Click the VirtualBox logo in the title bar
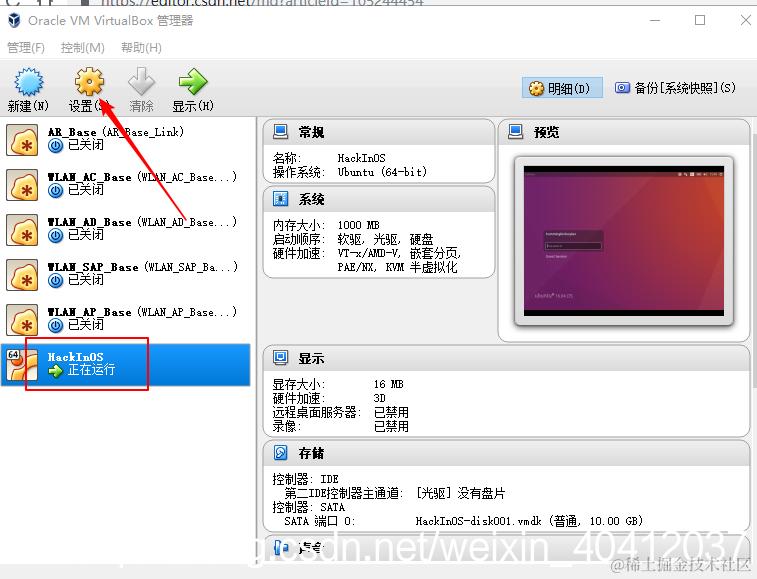The height and width of the screenshot is (579, 757). click(14, 20)
